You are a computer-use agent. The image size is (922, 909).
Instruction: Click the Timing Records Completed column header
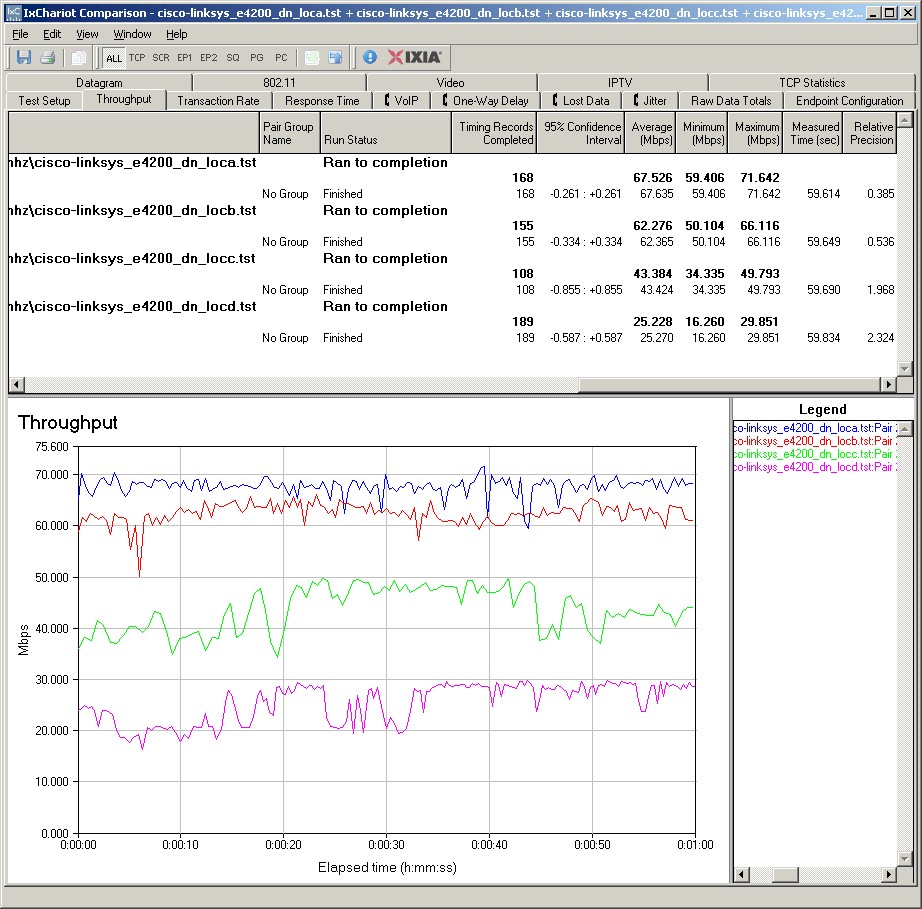pos(494,133)
